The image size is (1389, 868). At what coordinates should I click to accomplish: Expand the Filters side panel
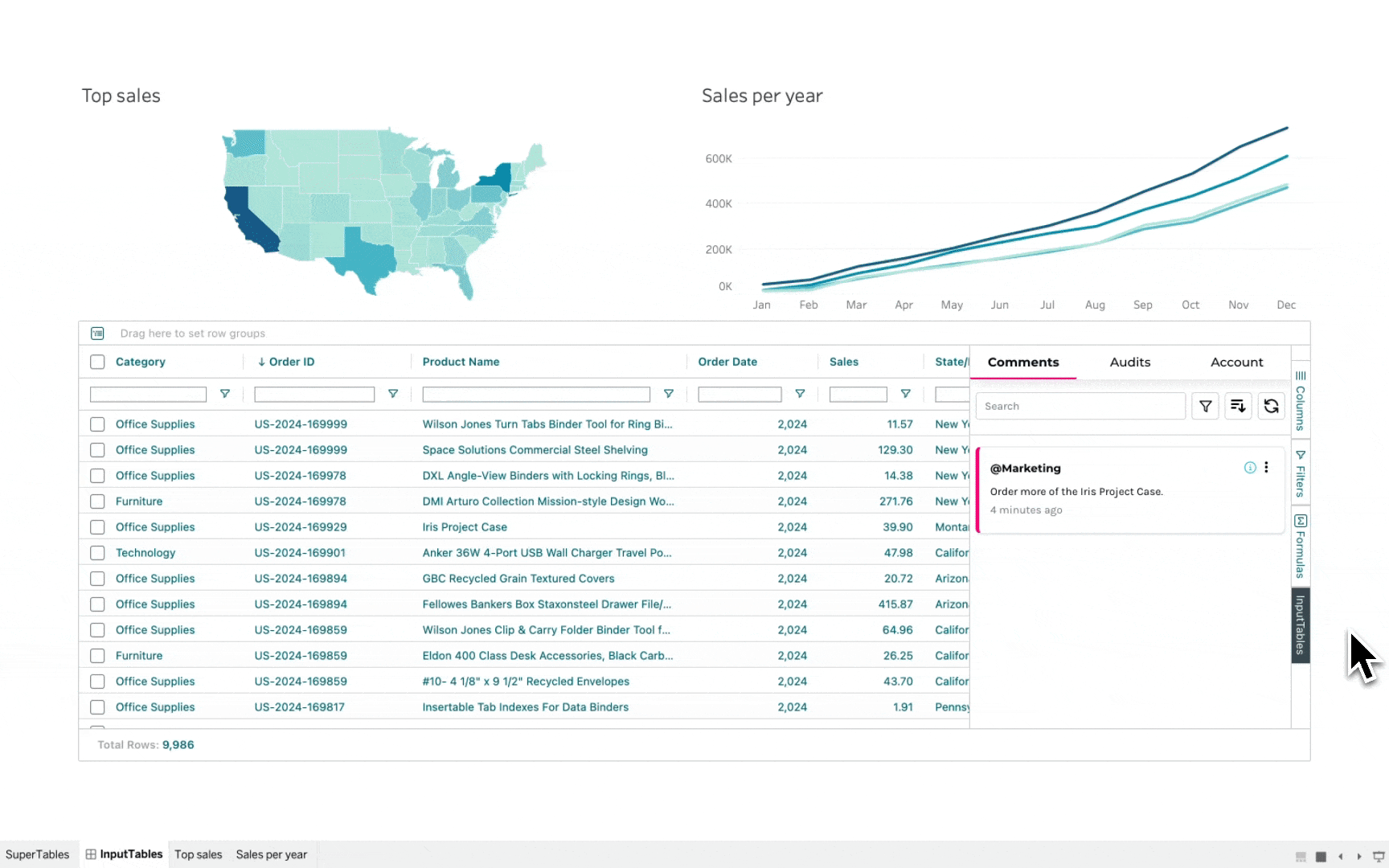coord(1300,473)
